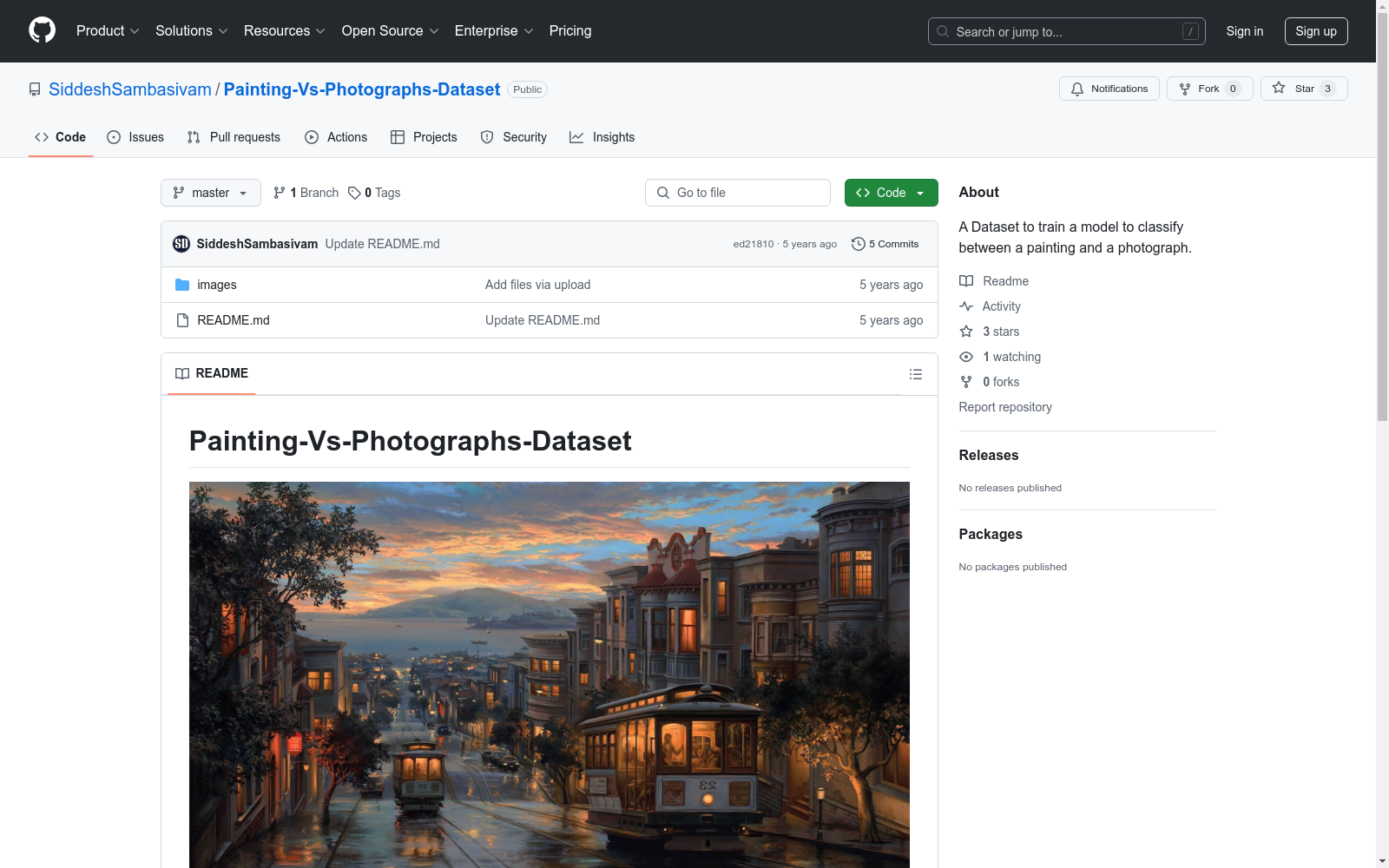
Task: Open the Activity link
Action: coord(991,306)
